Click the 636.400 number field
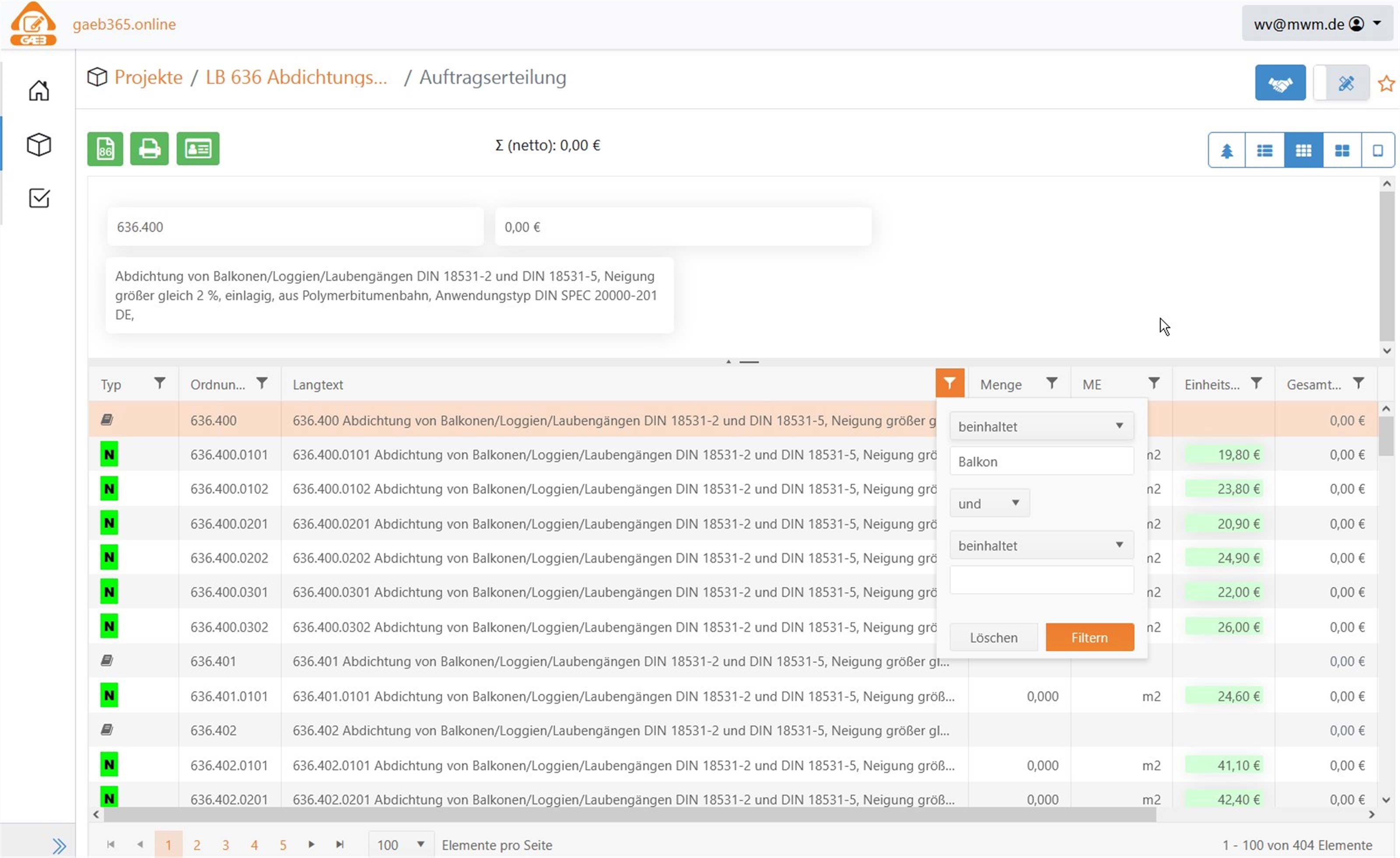The image size is (1400, 858). pos(295,227)
